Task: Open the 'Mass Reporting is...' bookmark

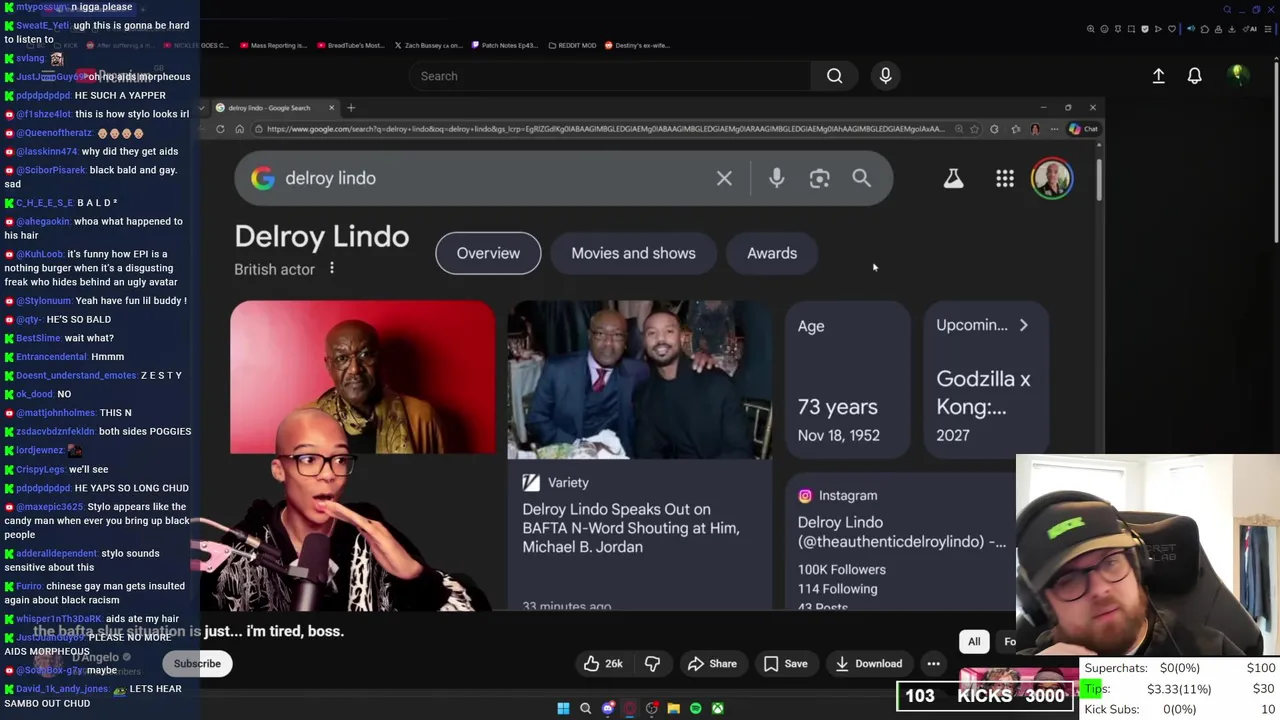Action: tap(272, 45)
